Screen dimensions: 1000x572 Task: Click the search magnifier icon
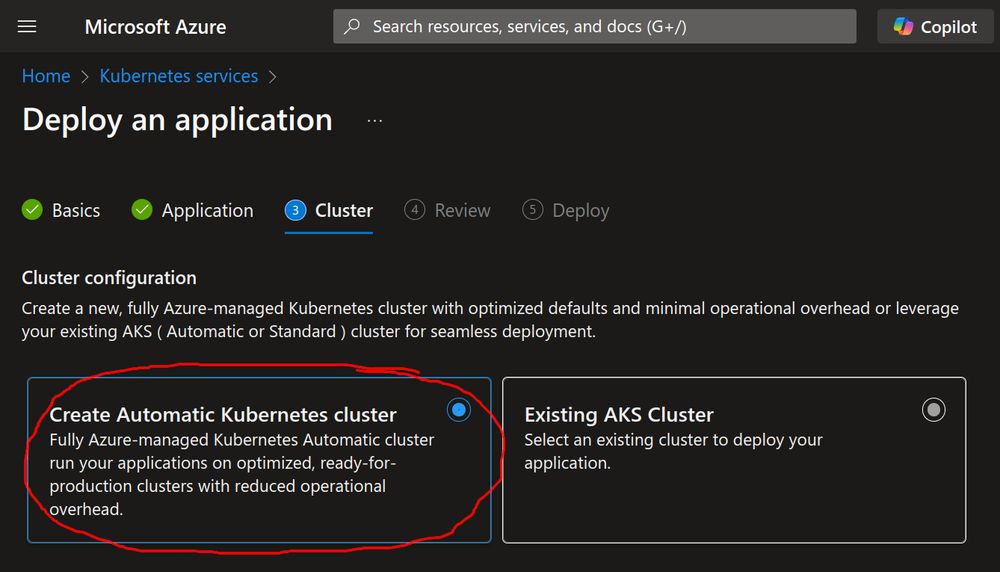(352, 26)
